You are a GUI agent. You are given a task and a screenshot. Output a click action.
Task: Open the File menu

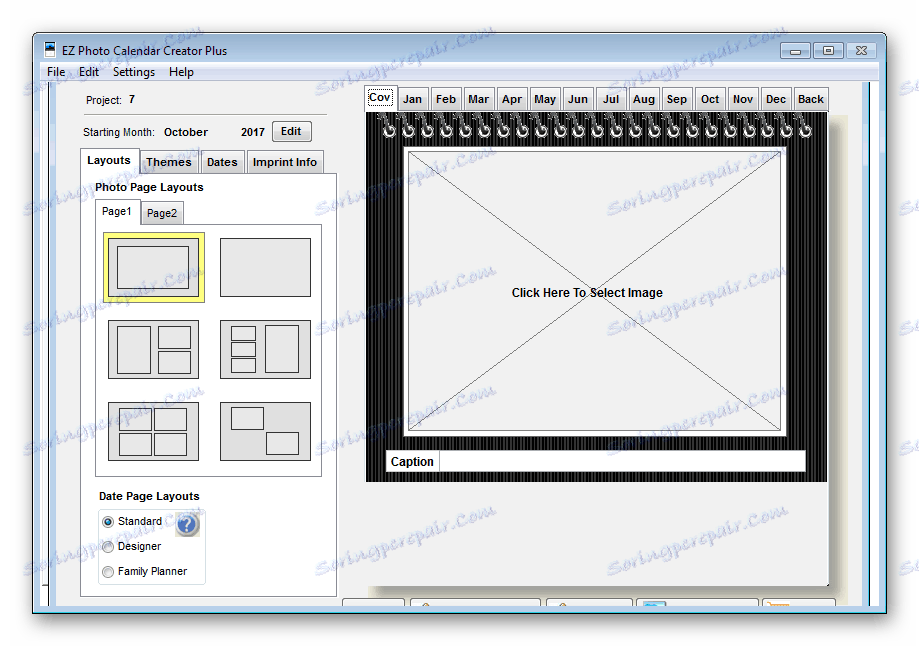pos(56,72)
